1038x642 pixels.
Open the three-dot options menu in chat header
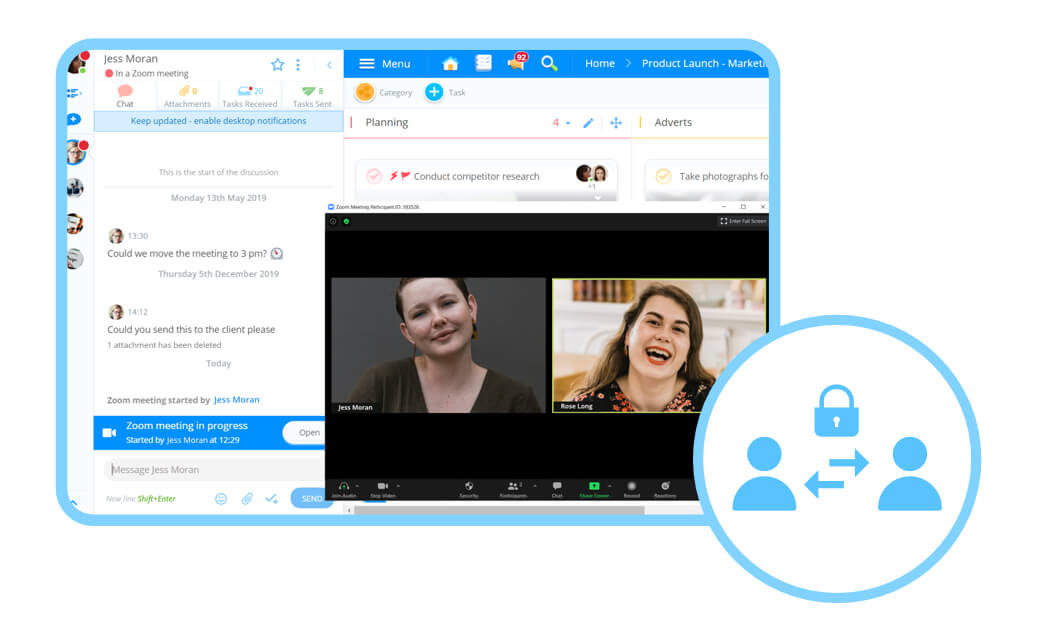[x=298, y=64]
